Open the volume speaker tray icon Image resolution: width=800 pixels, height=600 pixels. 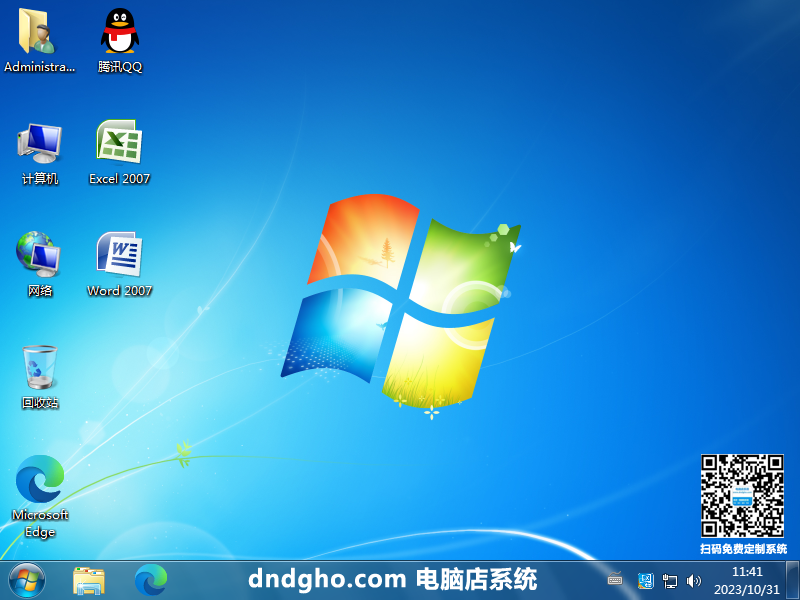[693, 581]
